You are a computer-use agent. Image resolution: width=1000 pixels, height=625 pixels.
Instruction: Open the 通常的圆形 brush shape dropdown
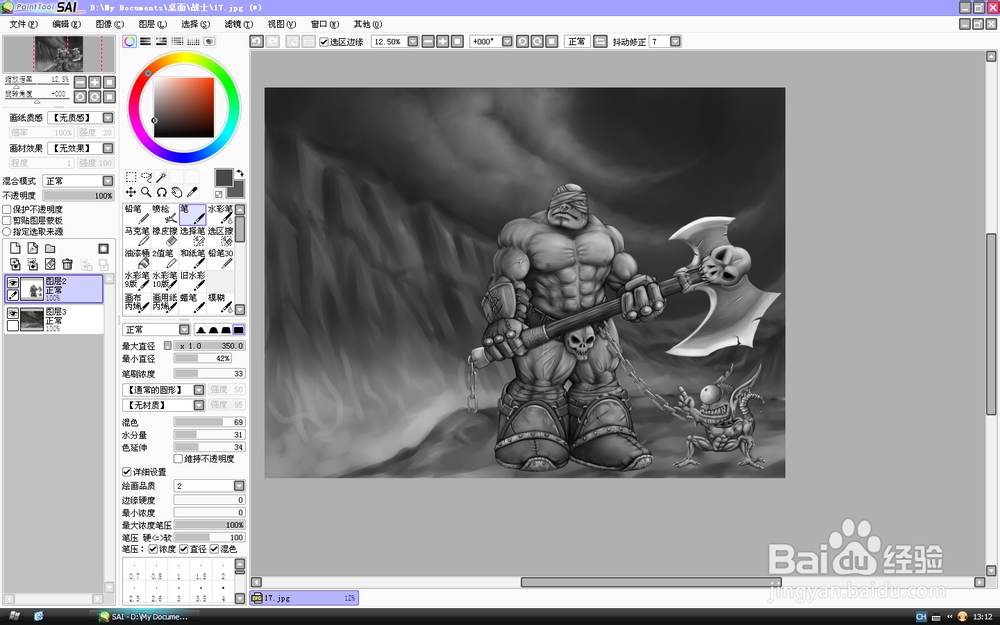coord(199,390)
